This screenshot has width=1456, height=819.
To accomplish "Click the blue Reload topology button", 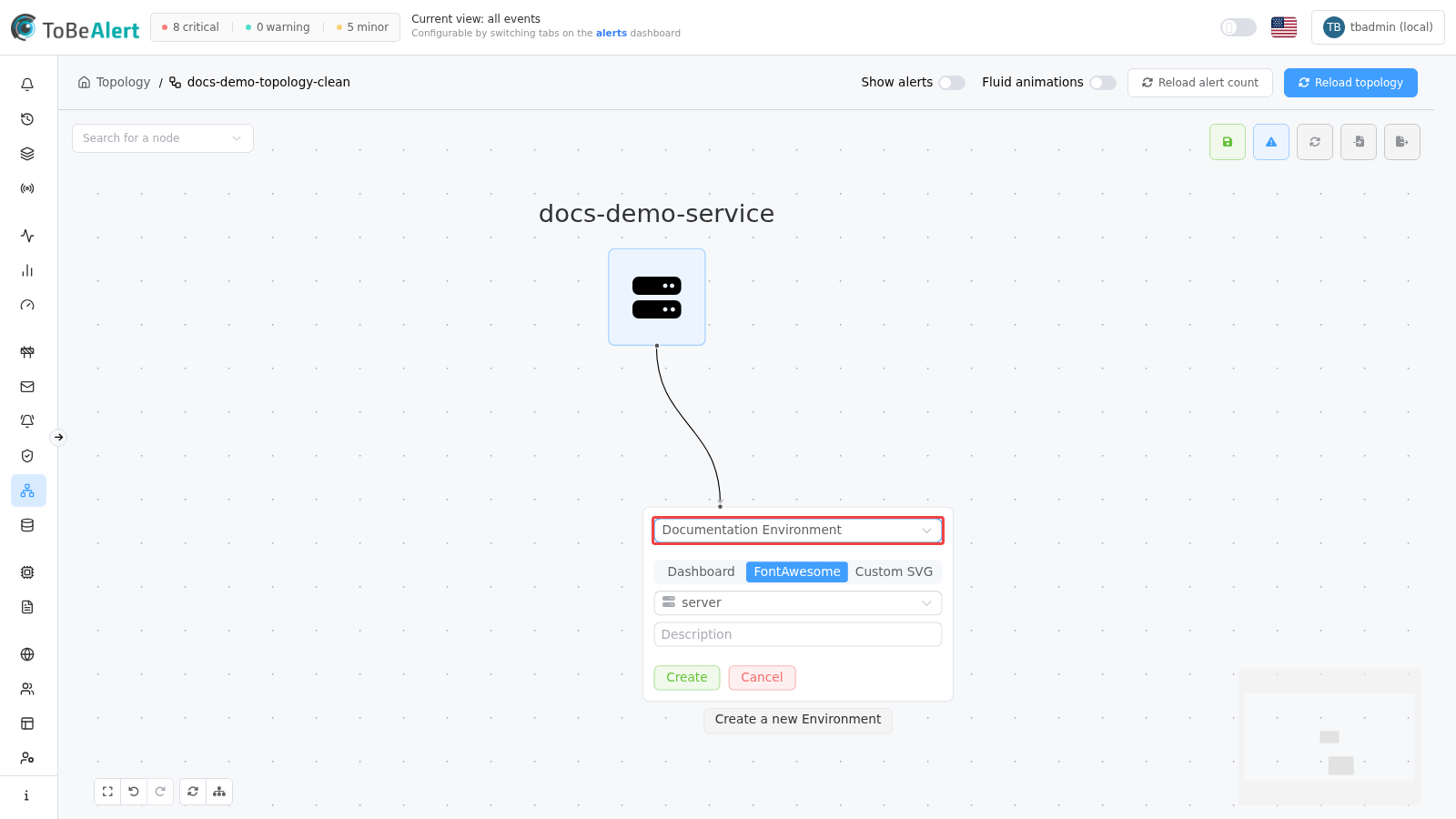I will coord(1350,83).
